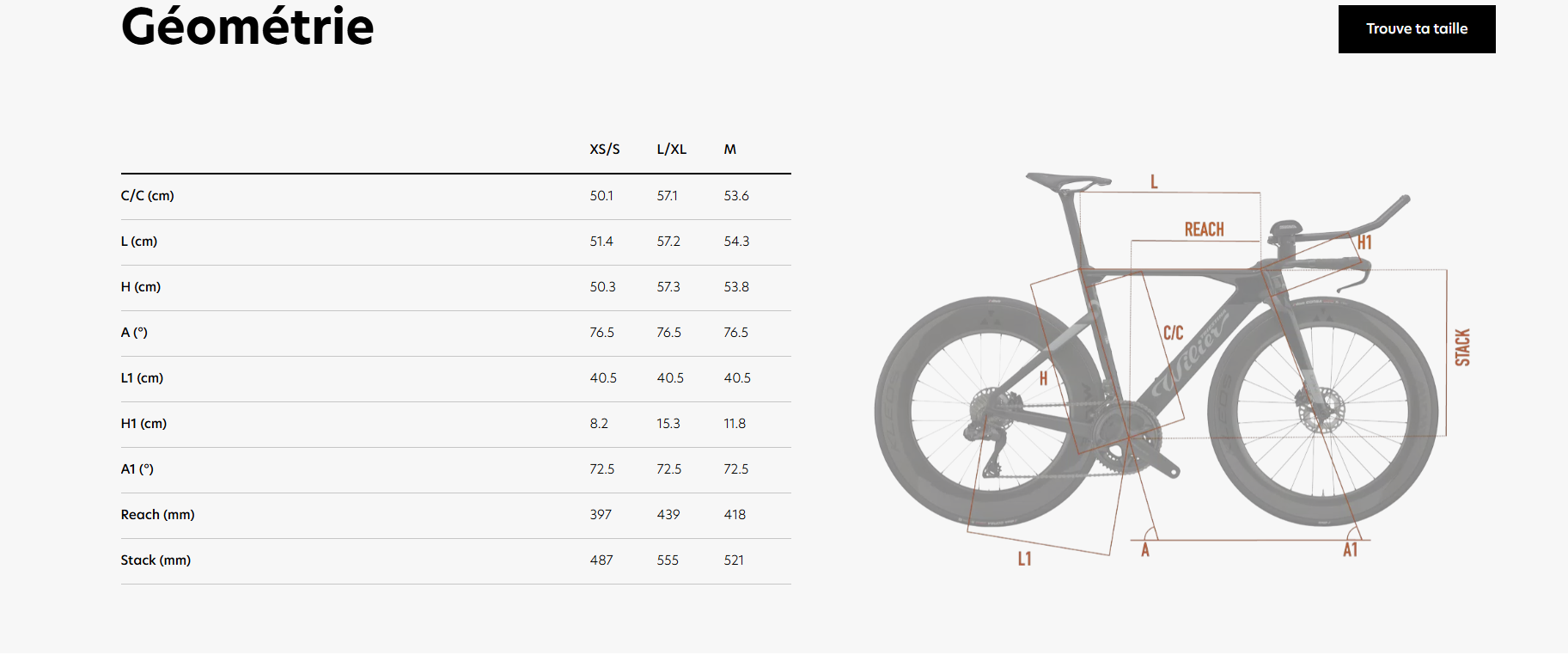Click the Stack (mm) row label

[x=156, y=560]
